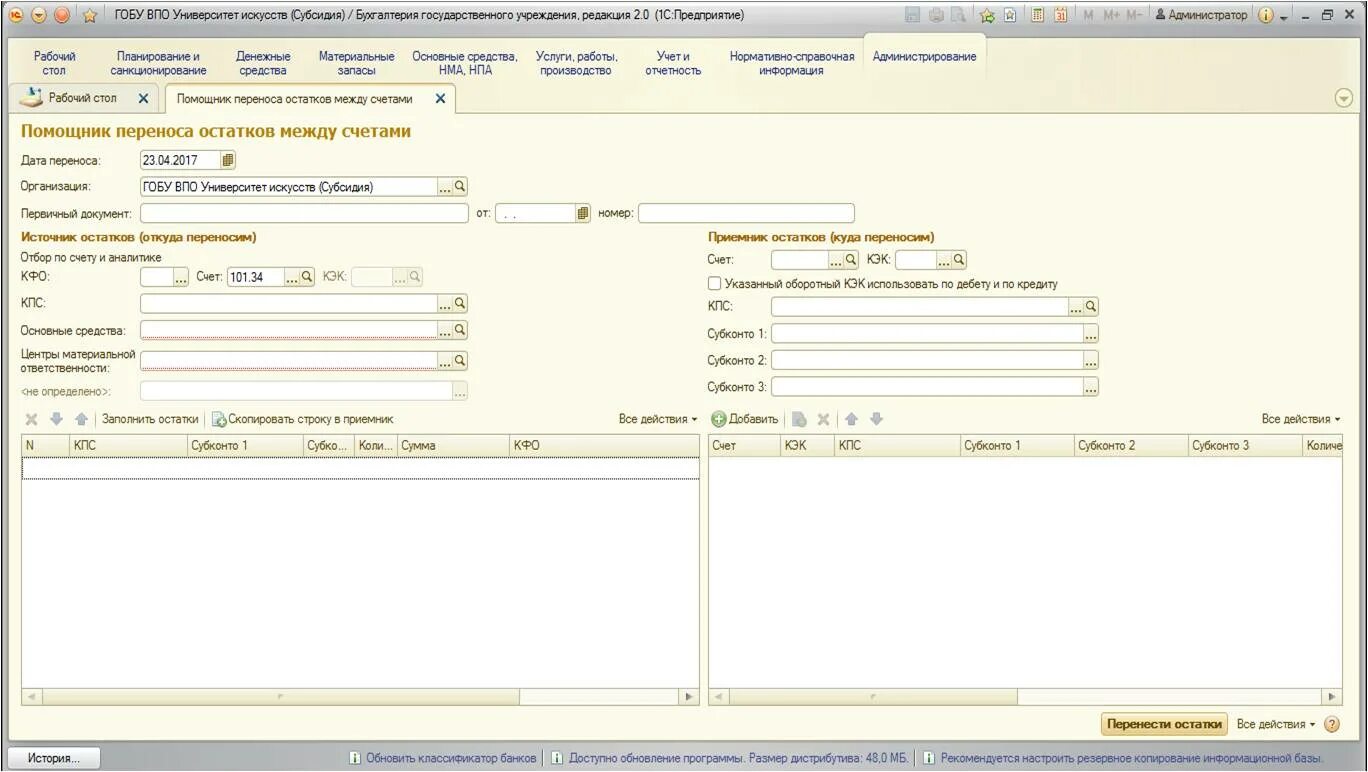Open the Учет и отчетность section
Image resolution: width=1368 pixels, height=772 pixels.
tap(674, 63)
